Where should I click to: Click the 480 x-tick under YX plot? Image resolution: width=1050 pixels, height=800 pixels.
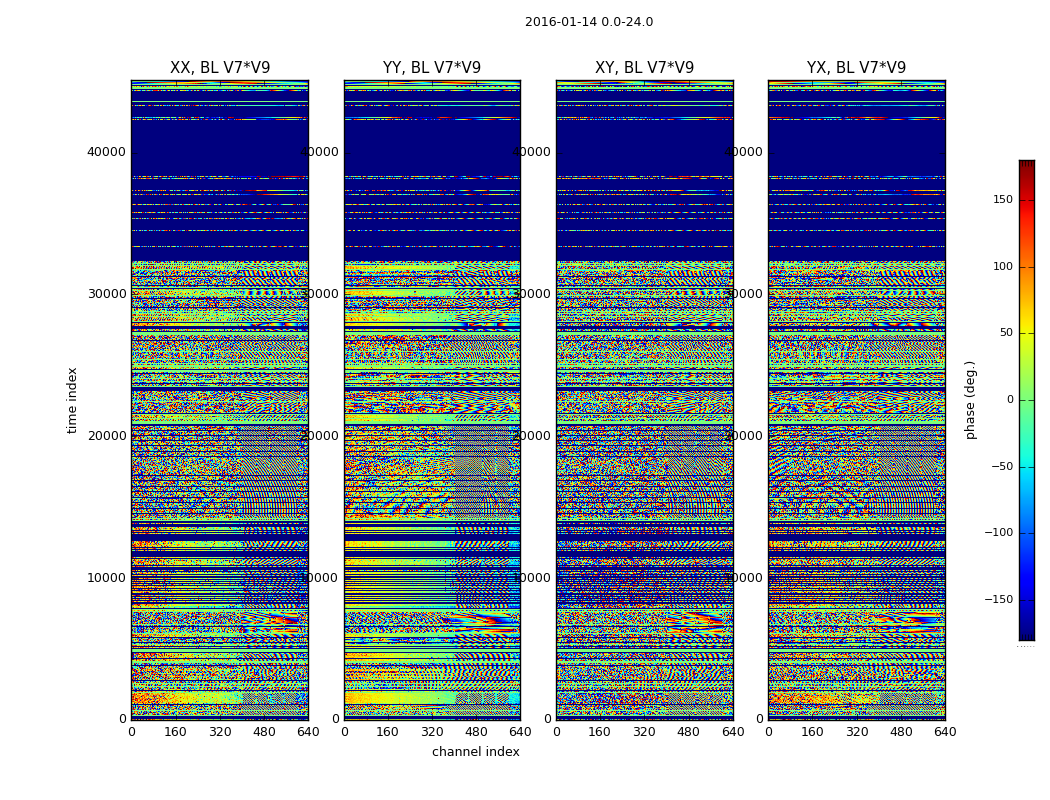[x=901, y=732]
